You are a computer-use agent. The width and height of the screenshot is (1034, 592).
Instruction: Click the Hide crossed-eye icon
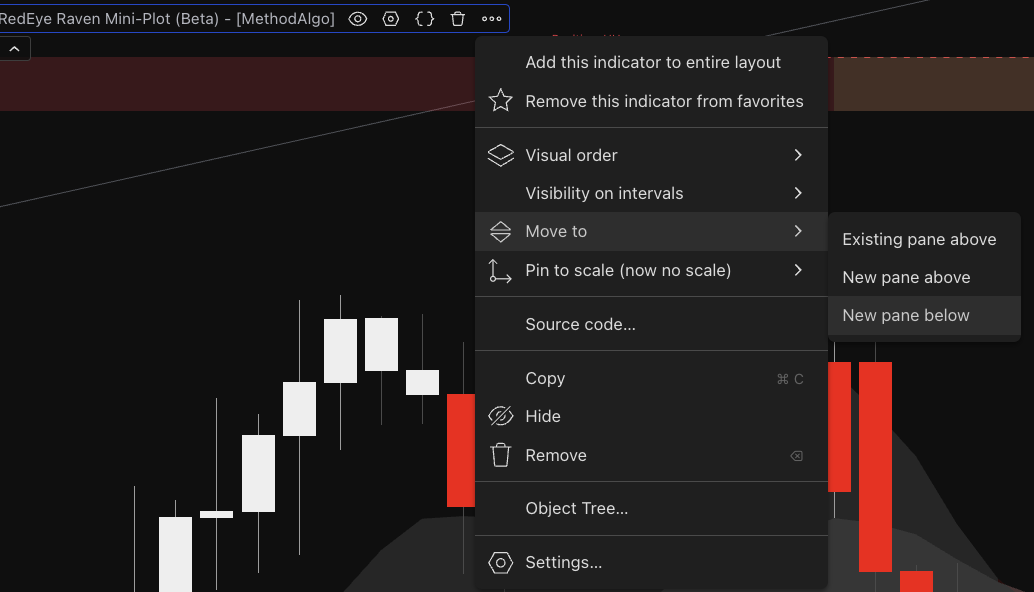tap(500, 416)
